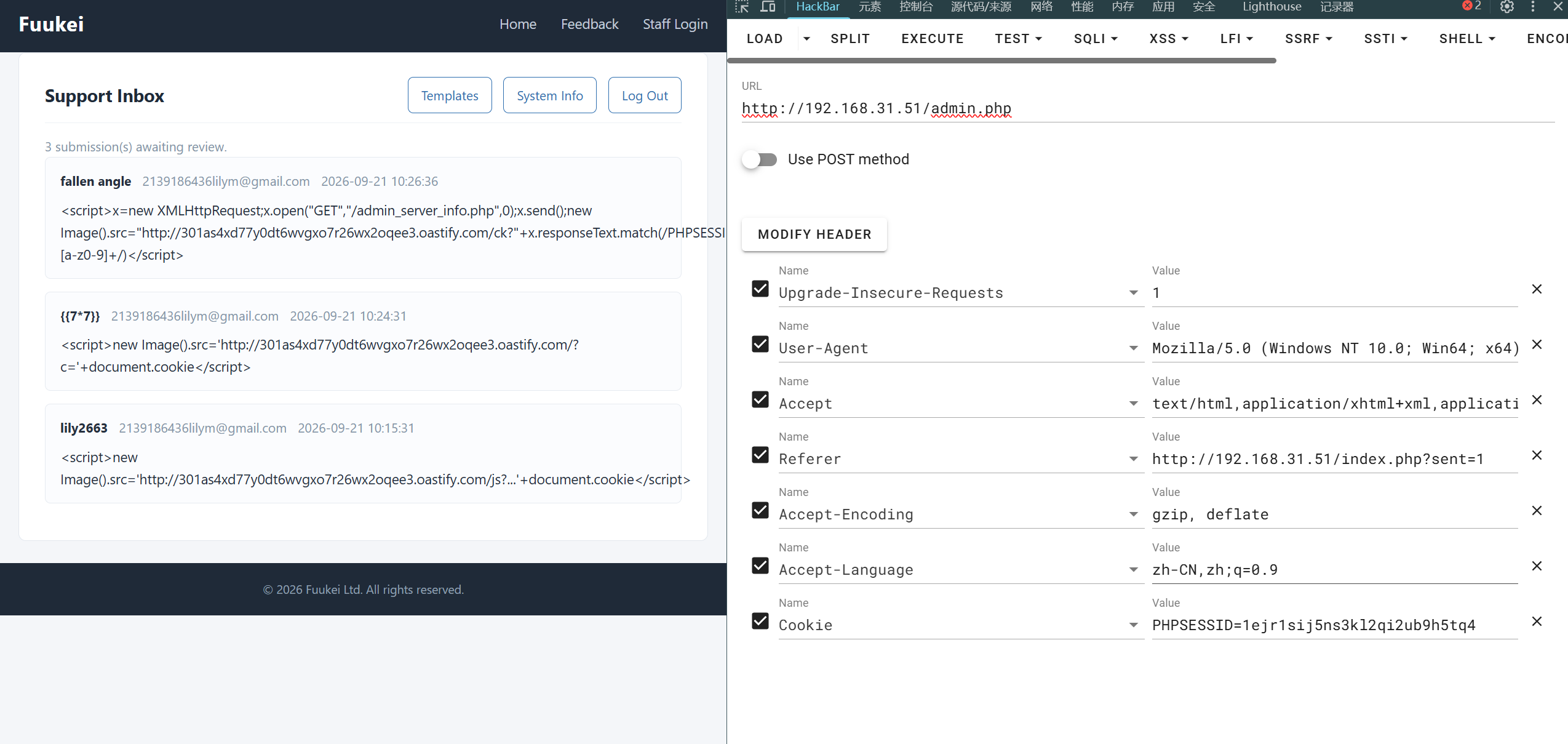Uncheck the Accept-Encoding header checkbox
The image size is (1568, 744).
point(760,510)
